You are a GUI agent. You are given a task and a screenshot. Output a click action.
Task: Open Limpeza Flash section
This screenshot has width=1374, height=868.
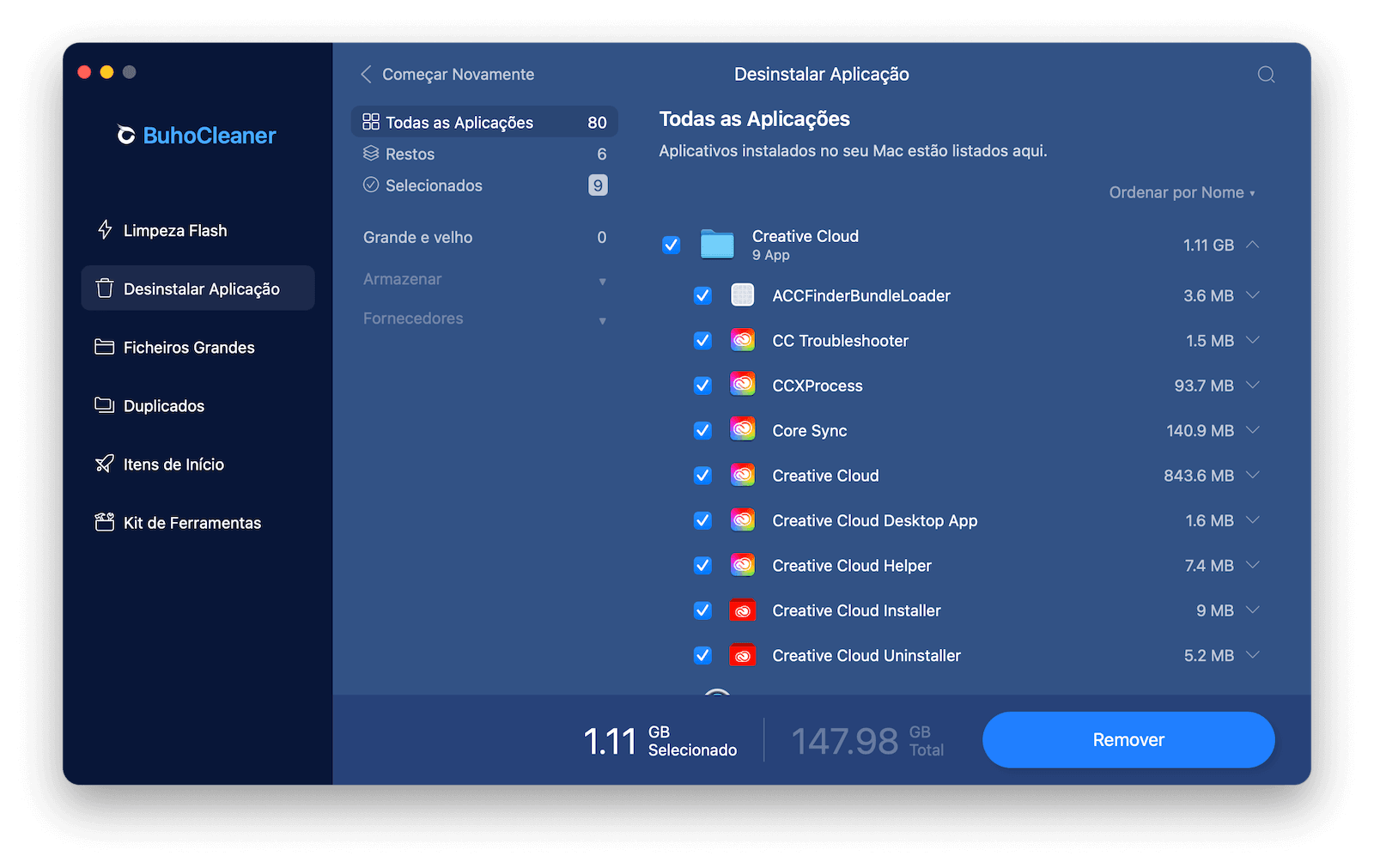tap(198, 230)
